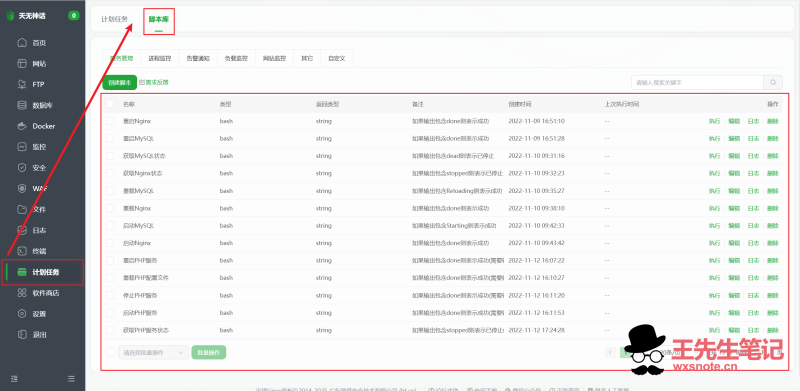Open the 网站 website icon in sidebar
This screenshot has width=800, height=391.
click(22, 64)
